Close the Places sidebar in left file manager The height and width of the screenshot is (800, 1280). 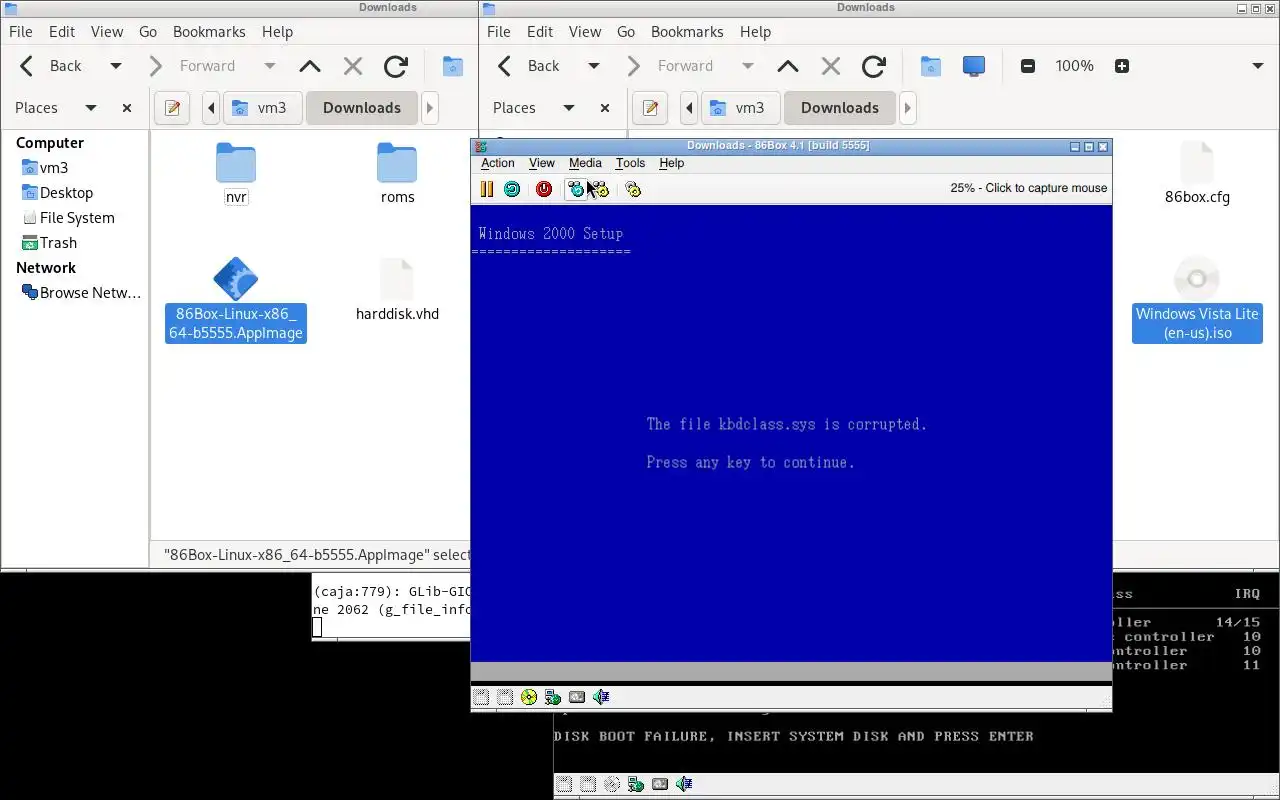pyautogui.click(x=127, y=108)
